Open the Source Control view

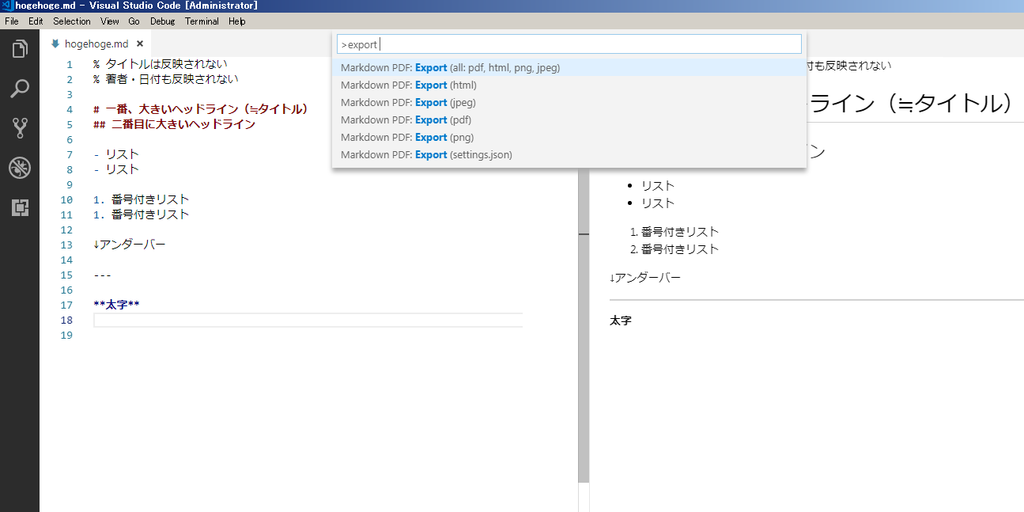20,128
